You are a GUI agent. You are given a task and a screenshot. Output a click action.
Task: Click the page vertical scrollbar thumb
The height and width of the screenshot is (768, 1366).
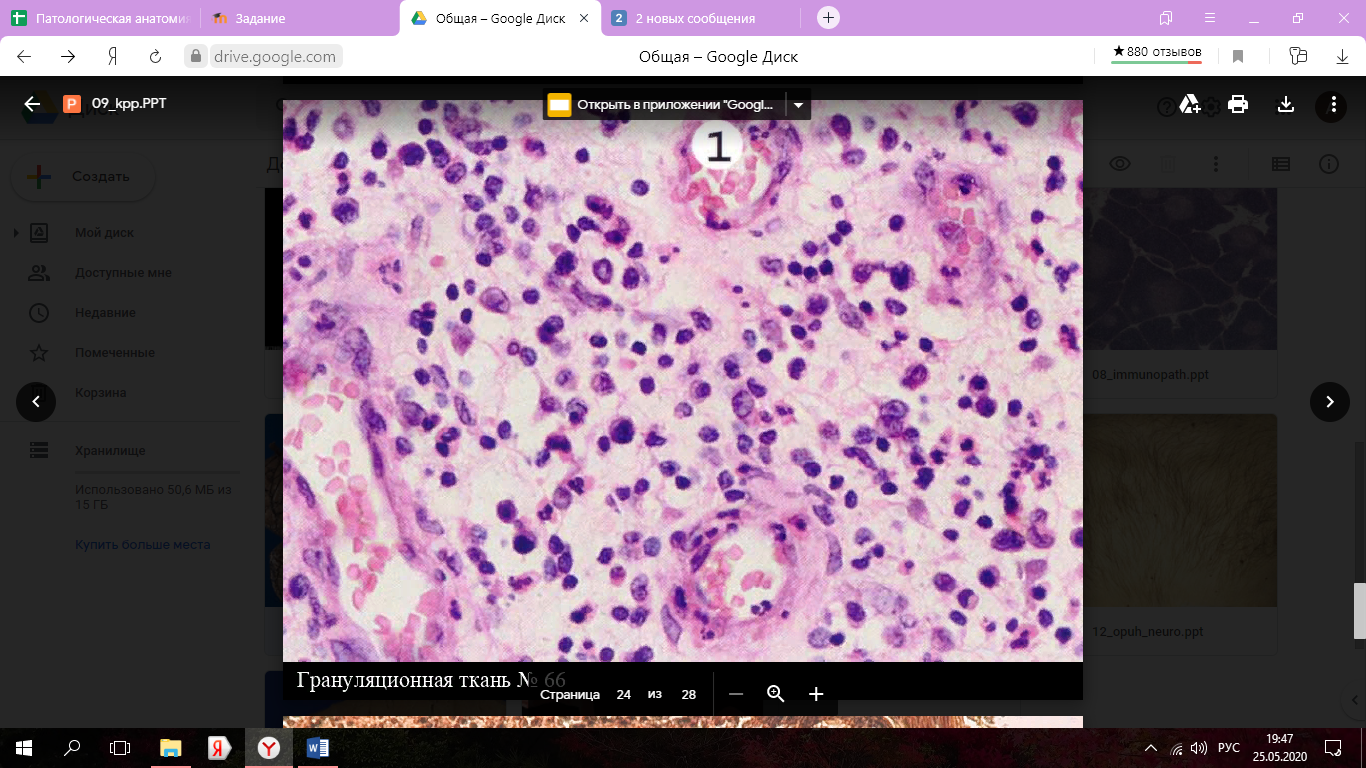(x=1359, y=610)
